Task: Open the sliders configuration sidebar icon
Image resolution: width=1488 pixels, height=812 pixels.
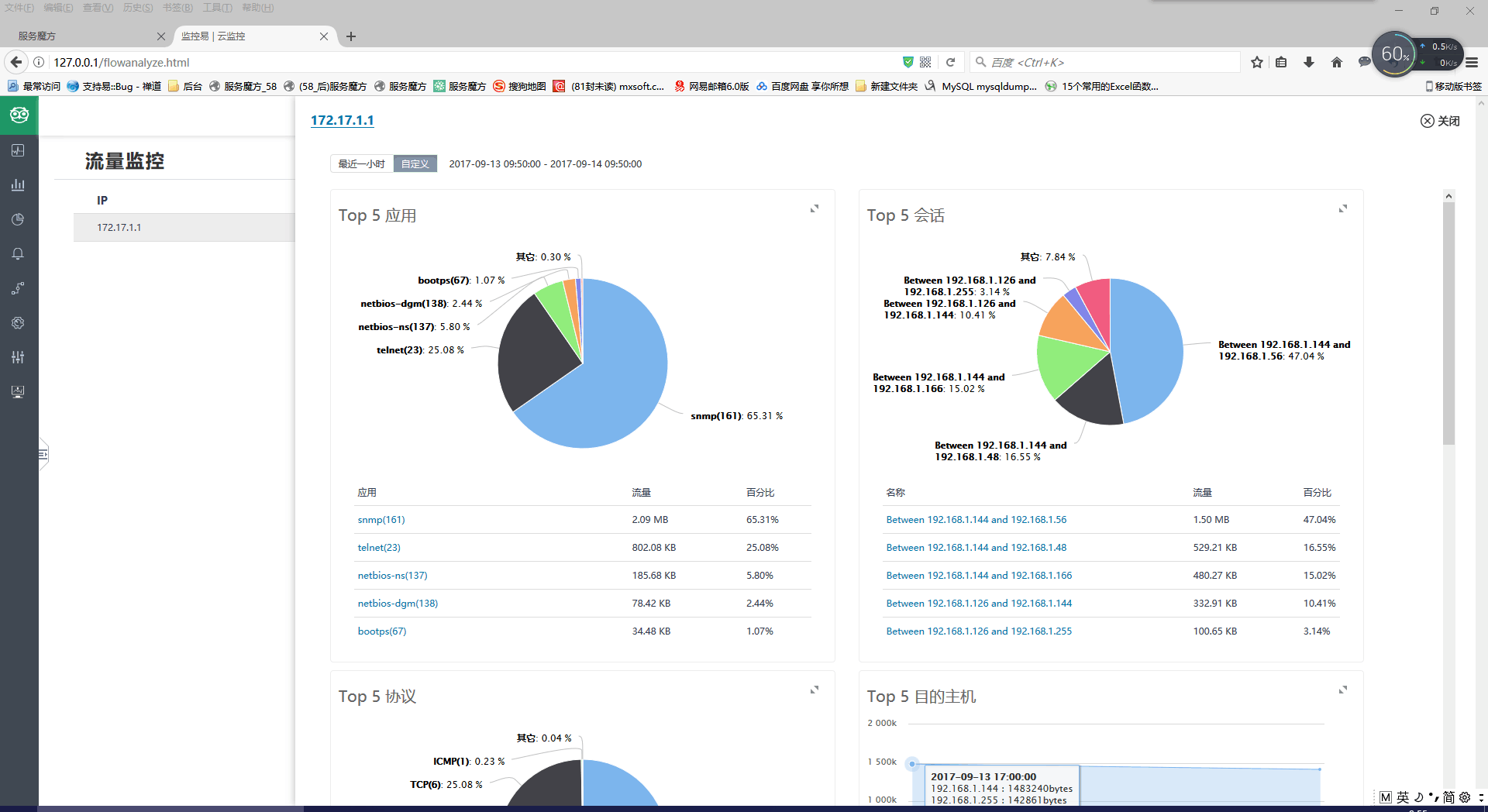Action: [18, 357]
